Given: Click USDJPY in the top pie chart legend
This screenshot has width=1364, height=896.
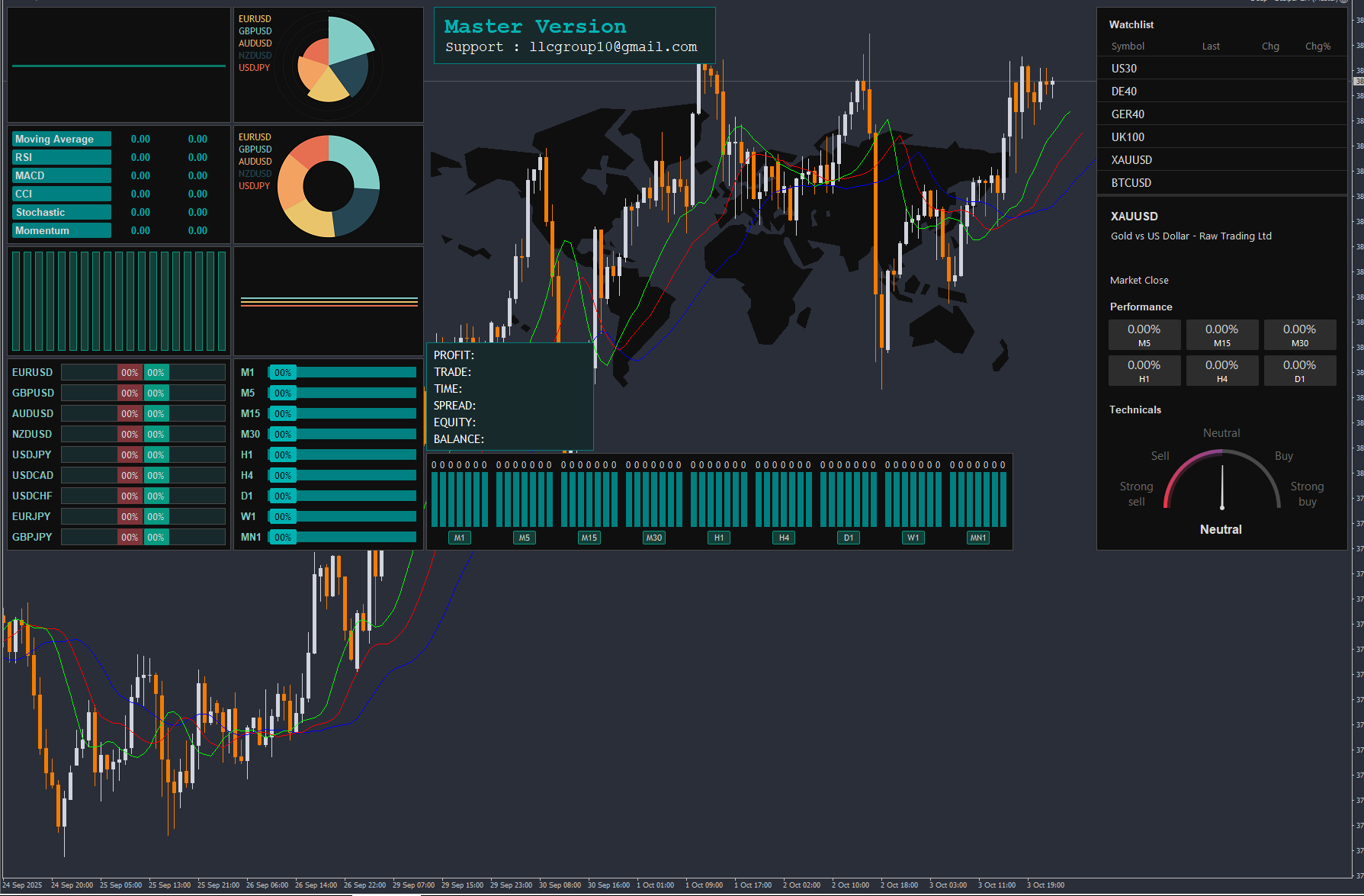Looking at the screenshot, I should coord(254,68).
